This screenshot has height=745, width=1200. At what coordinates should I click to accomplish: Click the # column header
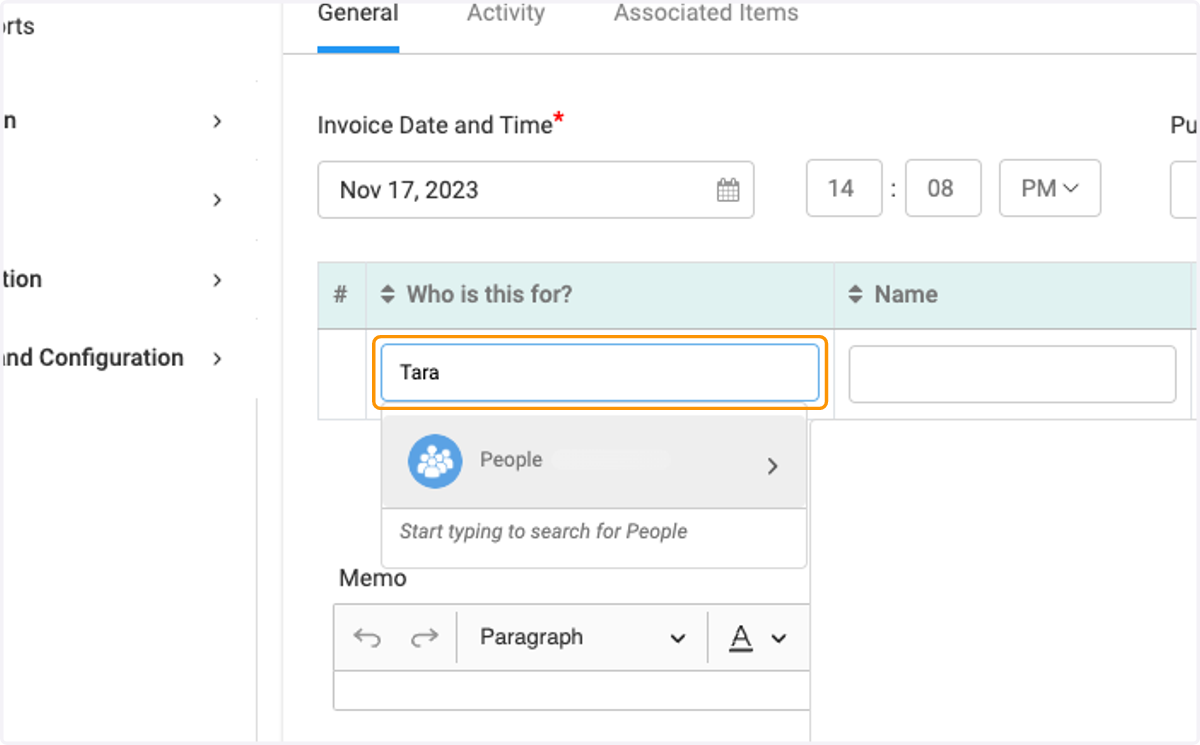pyautogui.click(x=341, y=295)
